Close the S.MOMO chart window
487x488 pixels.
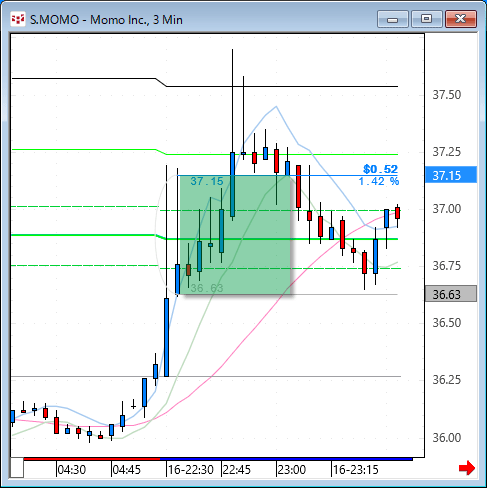[461, 19]
